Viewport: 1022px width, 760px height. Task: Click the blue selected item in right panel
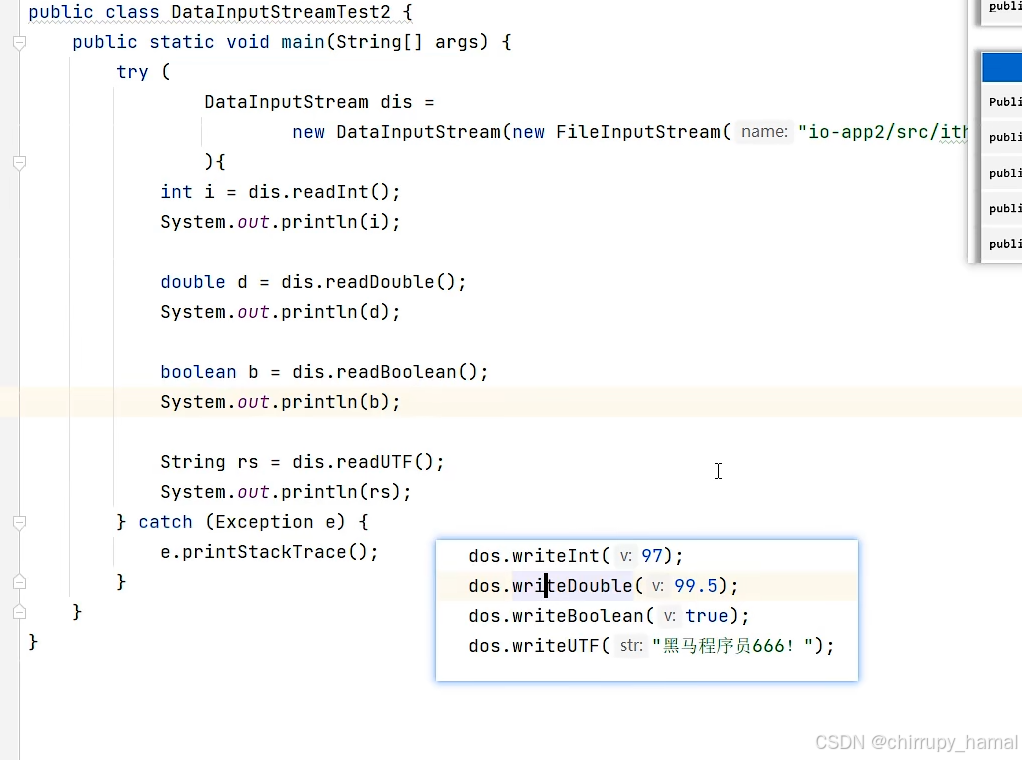(x=1002, y=68)
